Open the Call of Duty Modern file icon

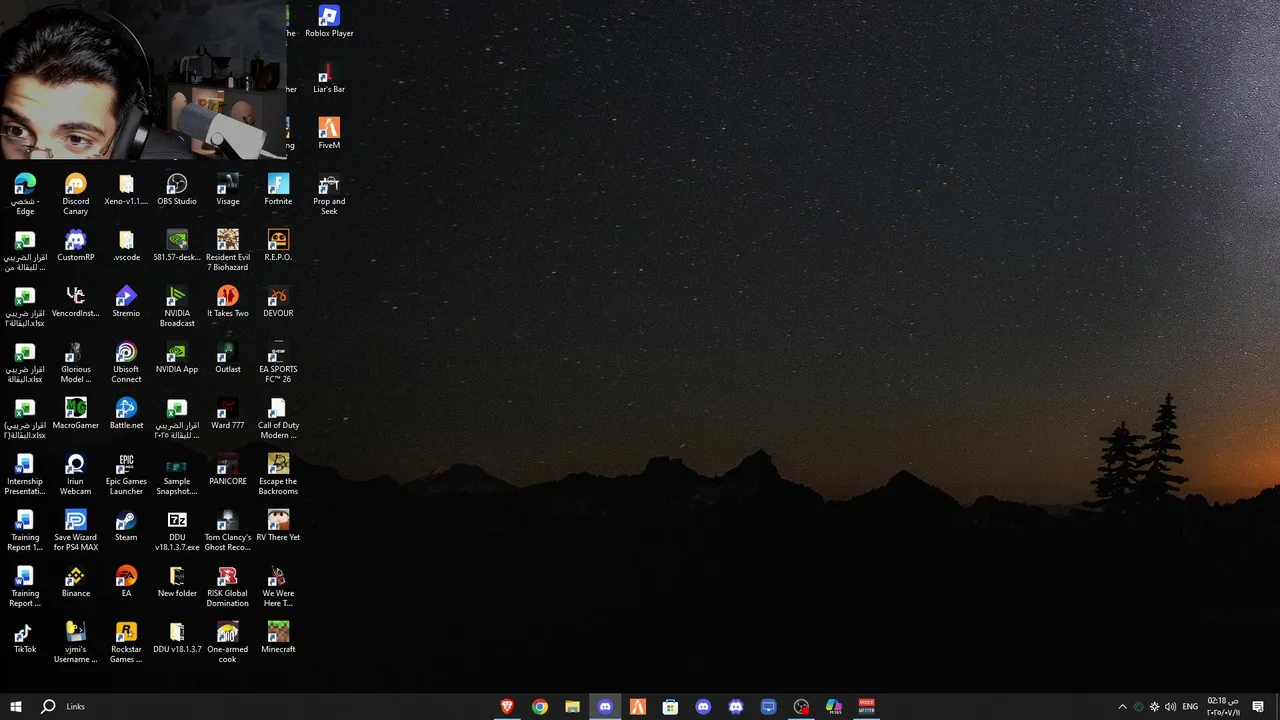point(278,419)
